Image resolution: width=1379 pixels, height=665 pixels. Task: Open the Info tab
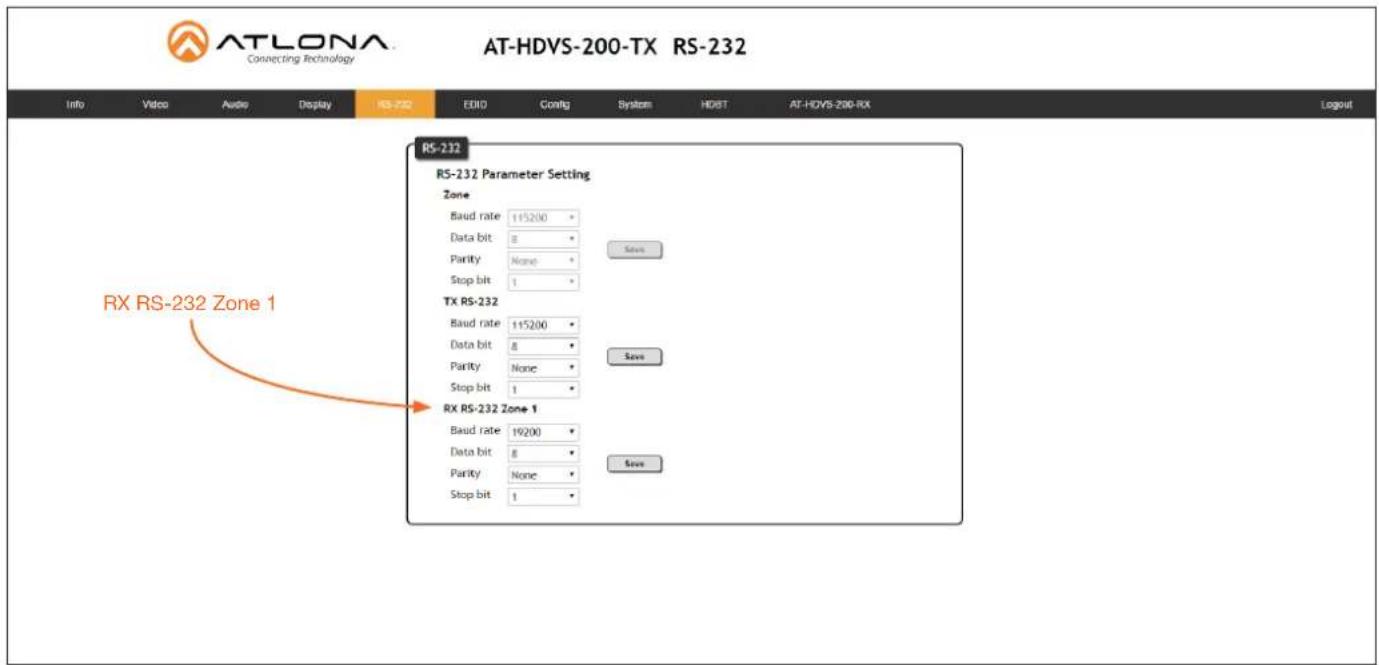(75, 104)
